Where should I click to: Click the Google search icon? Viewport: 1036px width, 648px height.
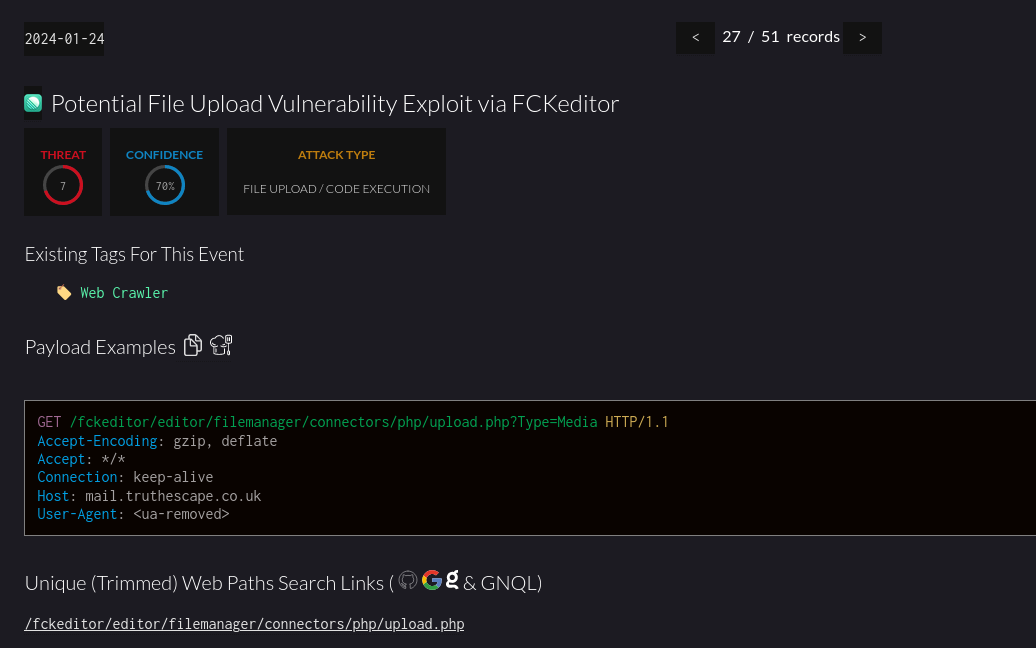(432, 581)
